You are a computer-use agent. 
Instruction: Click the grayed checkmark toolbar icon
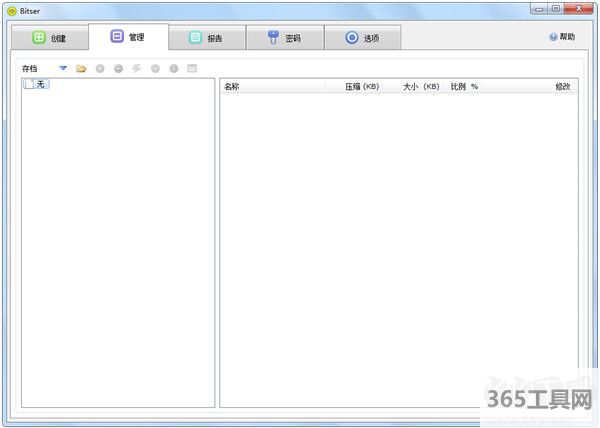pos(155,68)
